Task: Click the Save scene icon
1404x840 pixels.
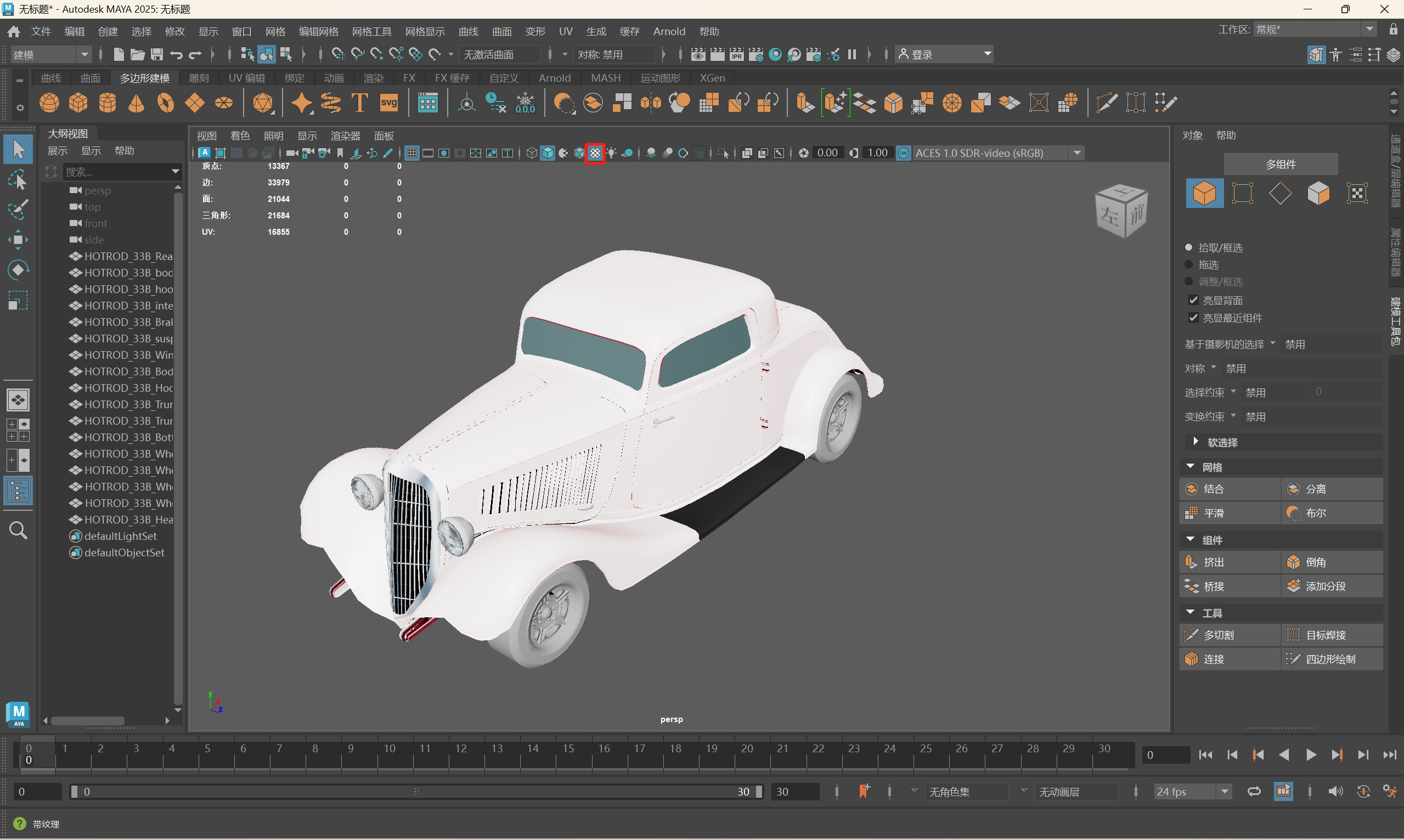Action: (157, 54)
